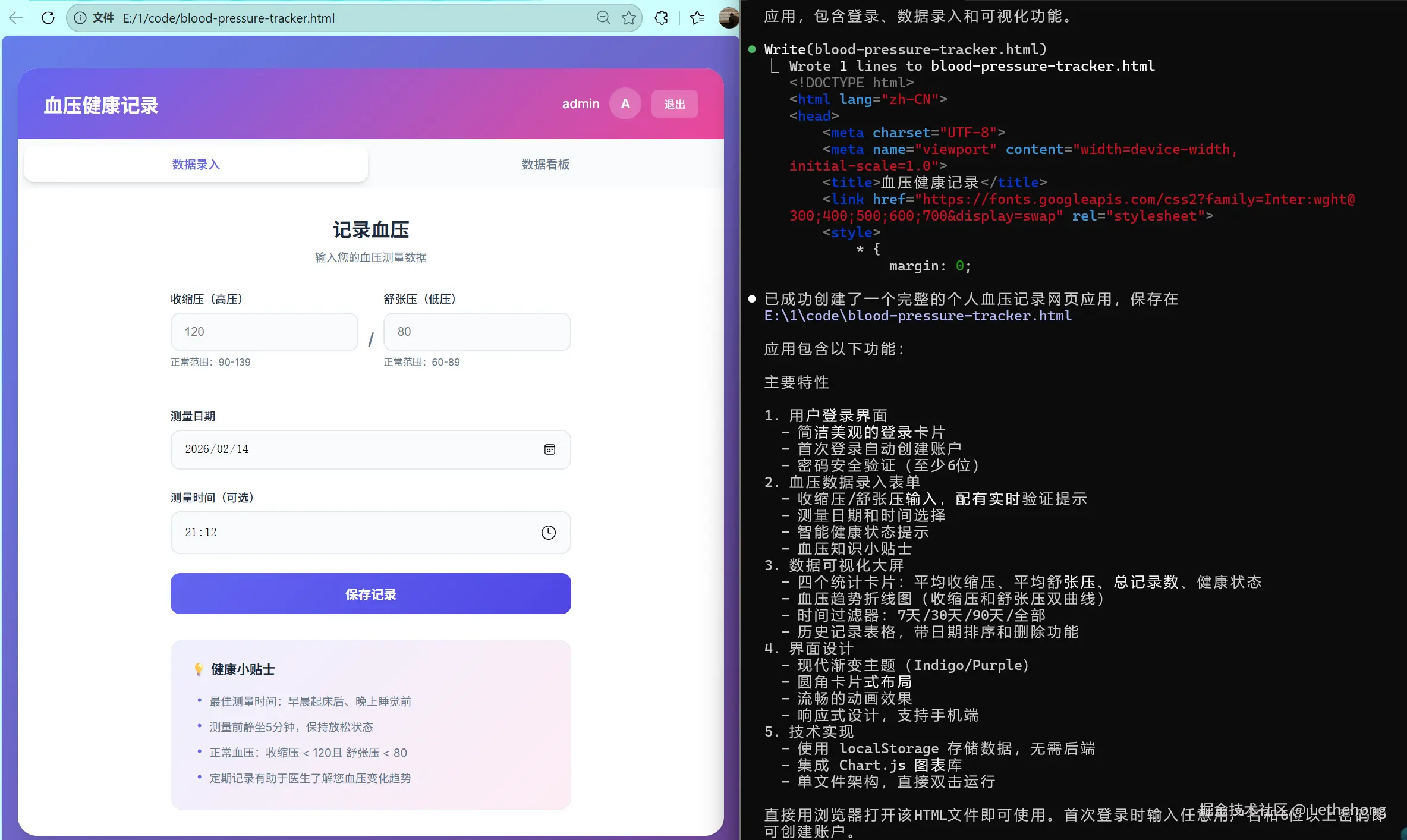1407x840 pixels.
Task: Click the browser profile picture
Action: pos(729,18)
